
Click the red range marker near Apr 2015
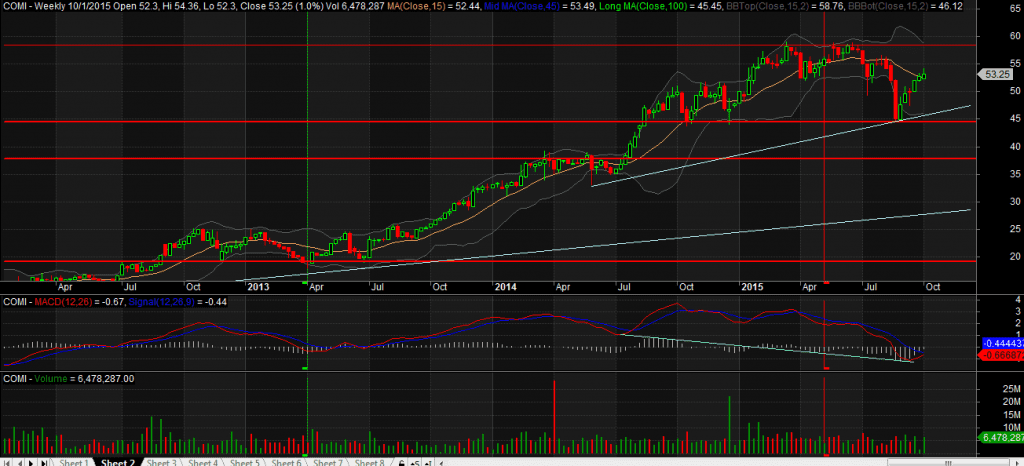[x=825, y=283]
